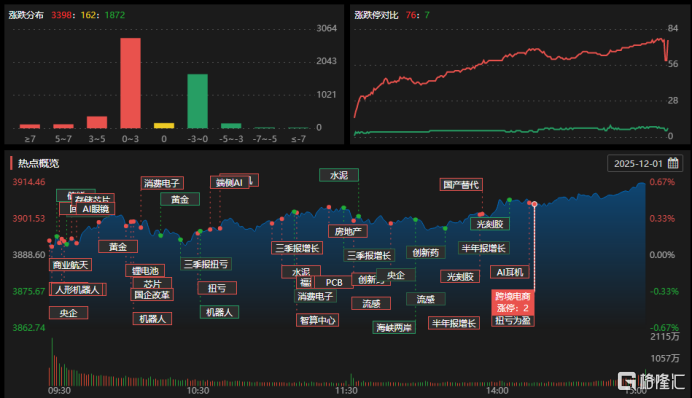Click the 涨跌停对比 chart title

(376, 15)
